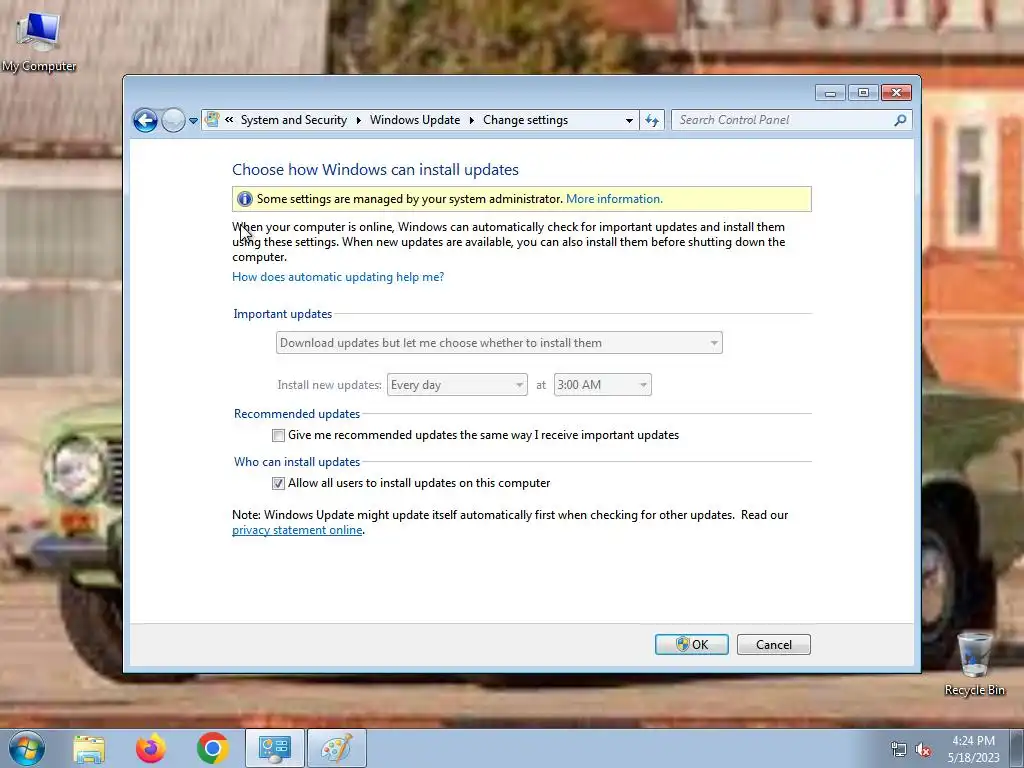Click the Cancel button
1024x768 pixels.
(774, 645)
